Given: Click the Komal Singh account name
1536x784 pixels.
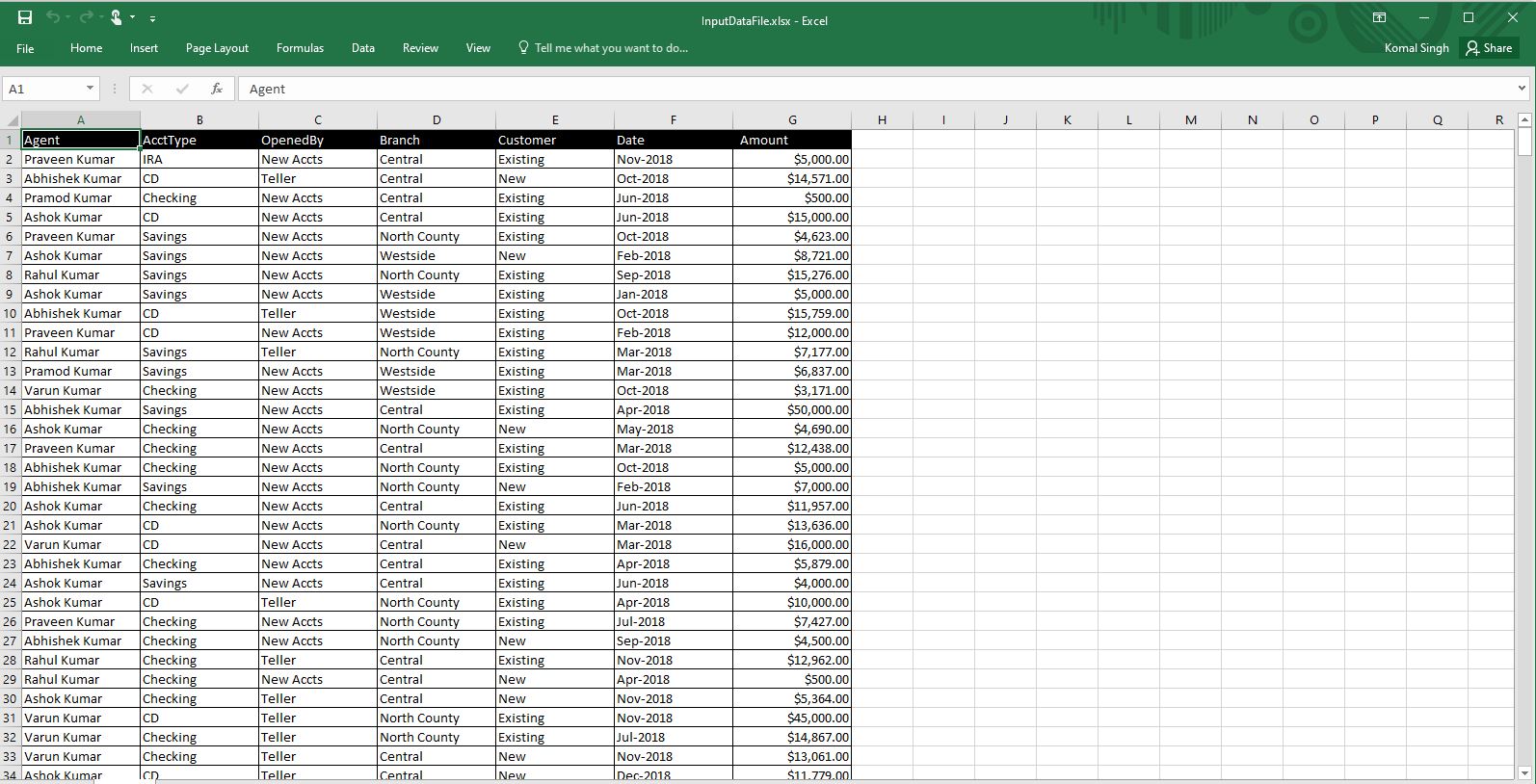Looking at the screenshot, I should [1416, 48].
